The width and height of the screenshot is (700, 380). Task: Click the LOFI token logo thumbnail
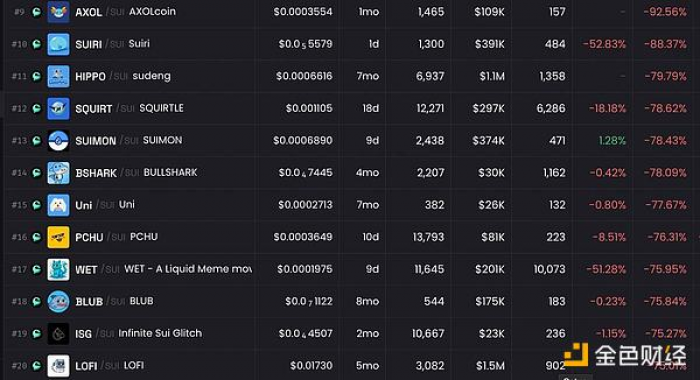[x=58, y=366]
